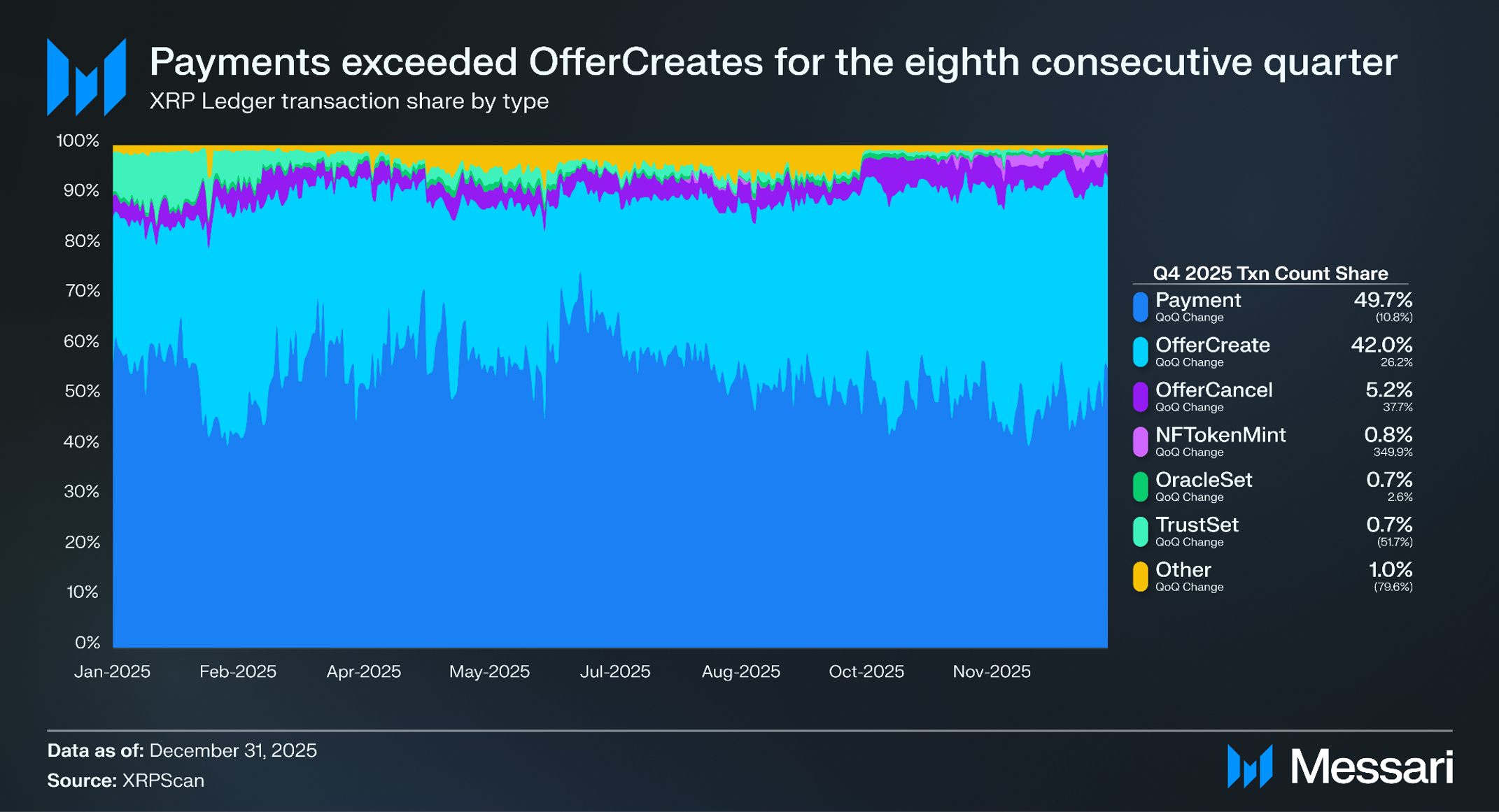Click the Jul-2025 x-axis label
Screen dimensions: 1499x812
615,671
